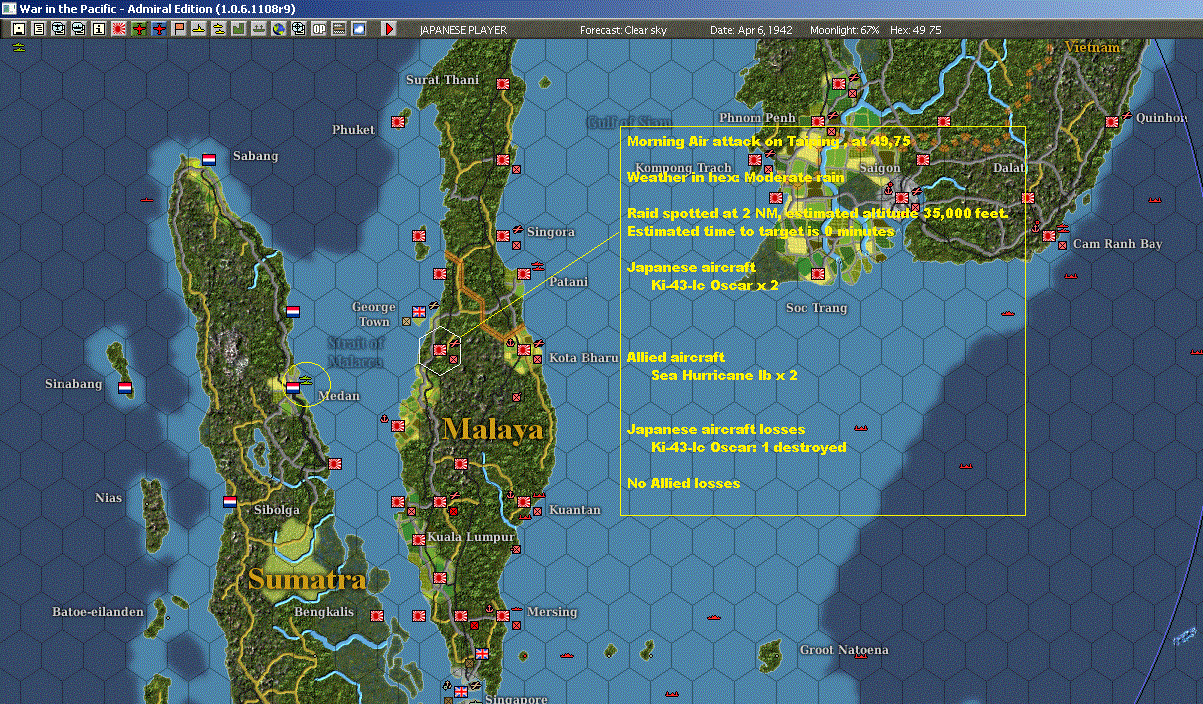
Task: Select the Japanese base at Cam Ranh Bay
Action: pos(1049,236)
